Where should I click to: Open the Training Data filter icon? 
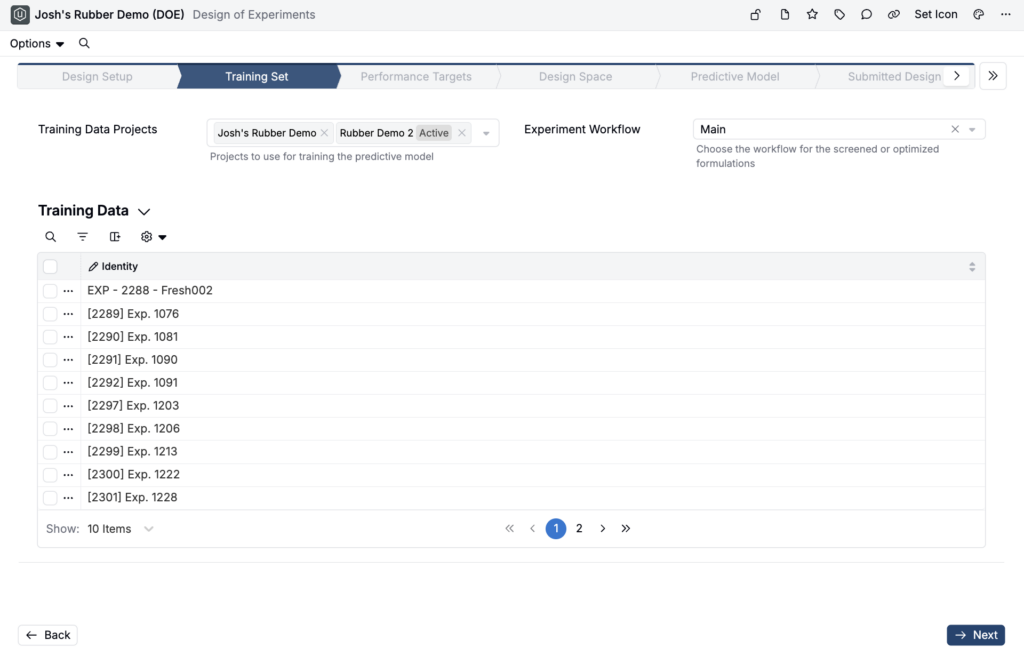pos(82,236)
